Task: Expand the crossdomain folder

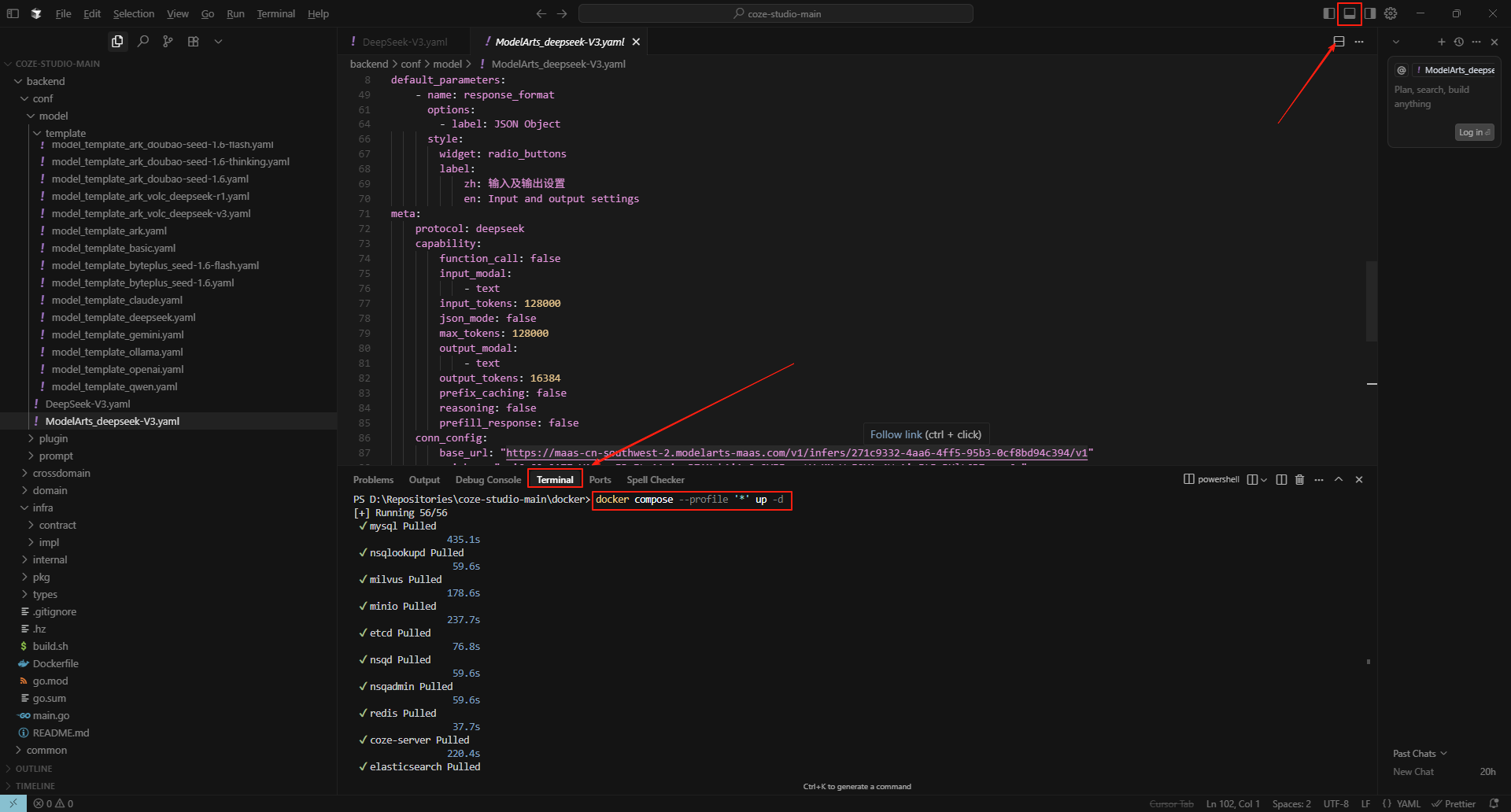Action: coord(61,473)
